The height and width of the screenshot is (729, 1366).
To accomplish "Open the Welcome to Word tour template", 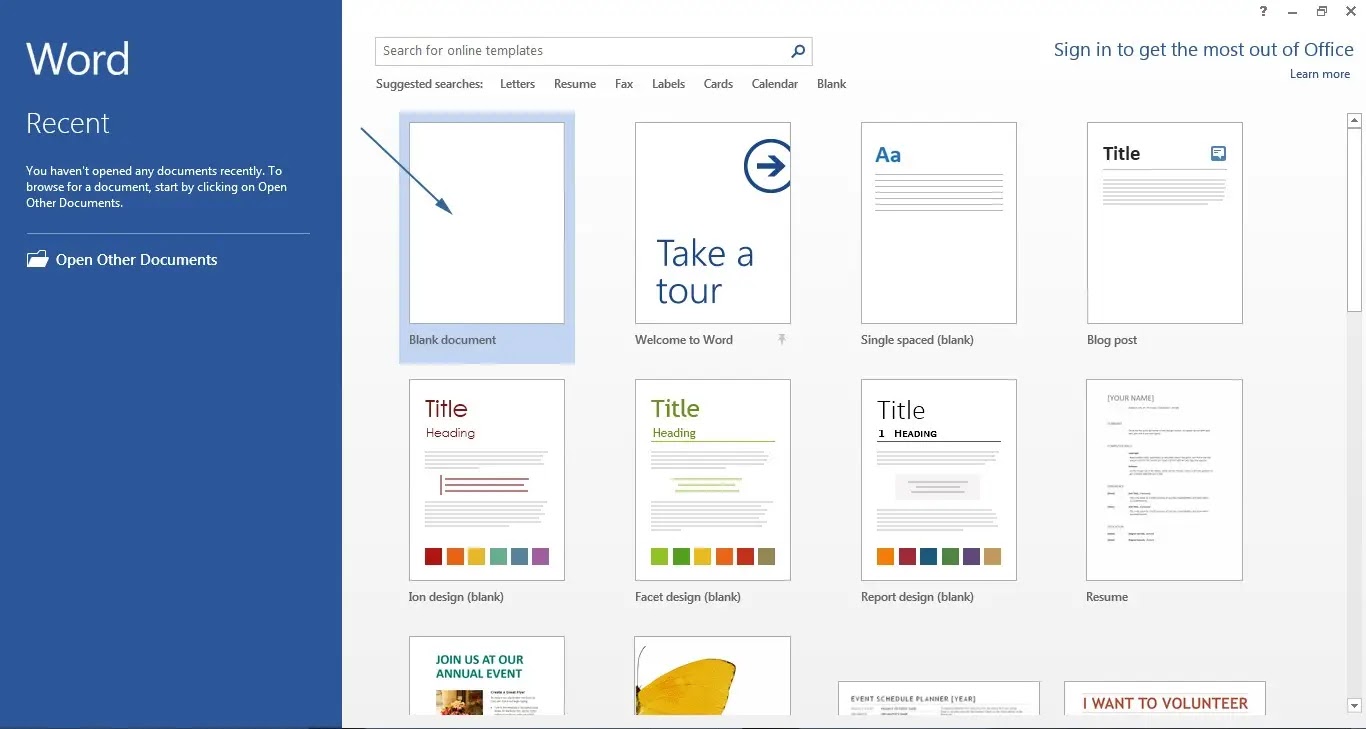I will [x=713, y=223].
